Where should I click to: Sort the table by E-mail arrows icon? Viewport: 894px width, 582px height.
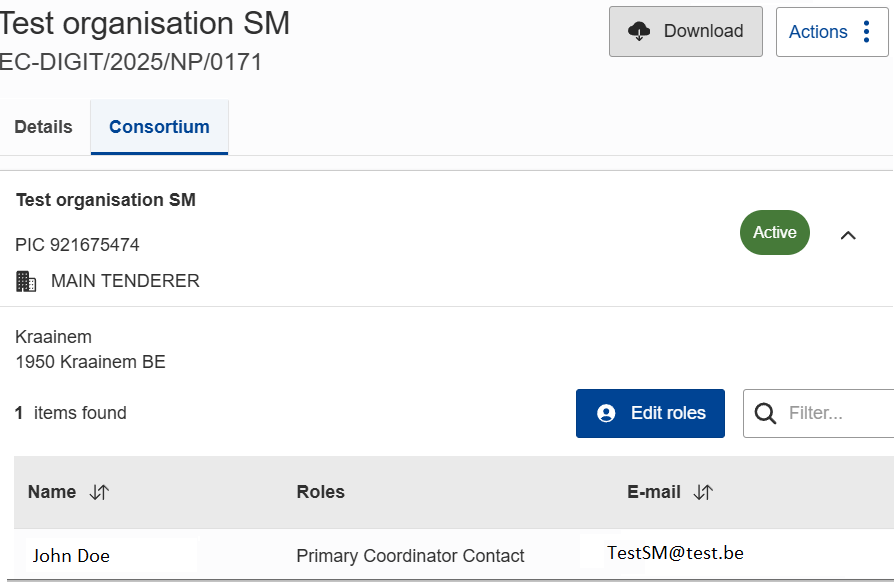tap(703, 492)
